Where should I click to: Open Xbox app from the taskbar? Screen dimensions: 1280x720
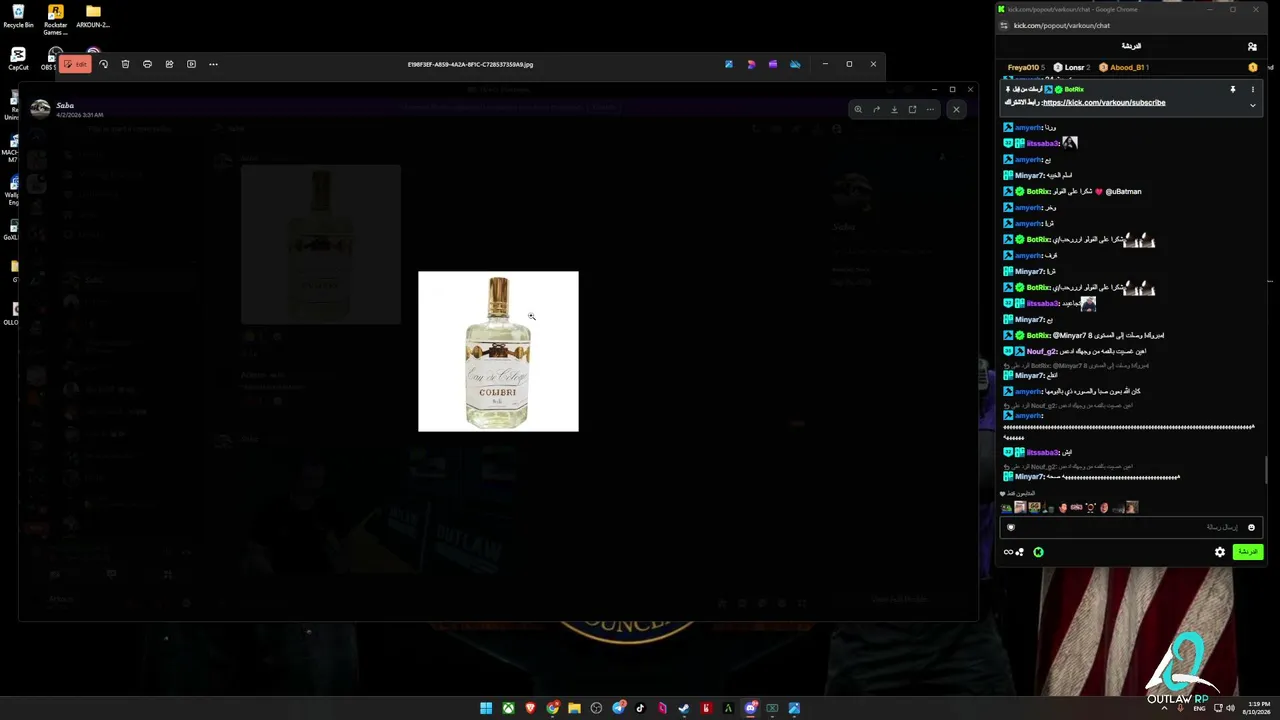[x=508, y=708]
